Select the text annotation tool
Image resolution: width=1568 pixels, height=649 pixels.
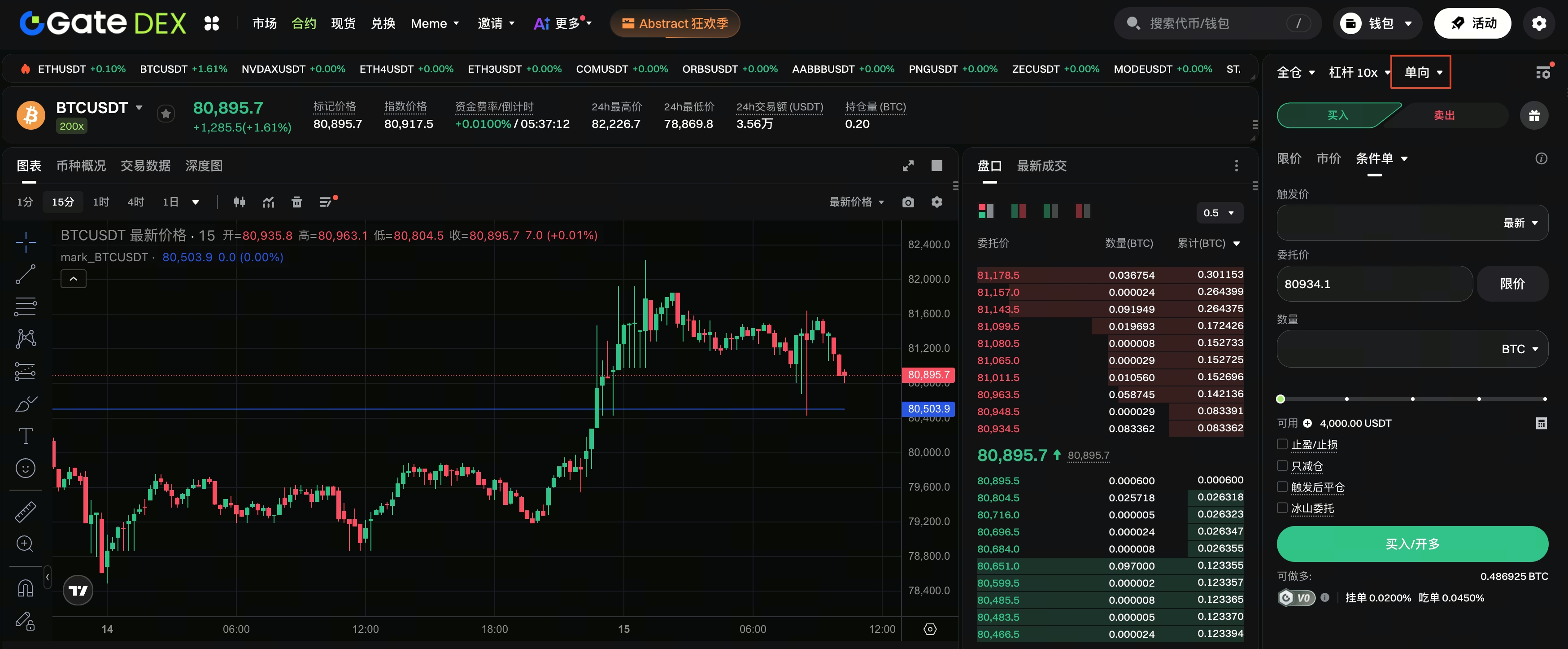pyautogui.click(x=26, y=436)
